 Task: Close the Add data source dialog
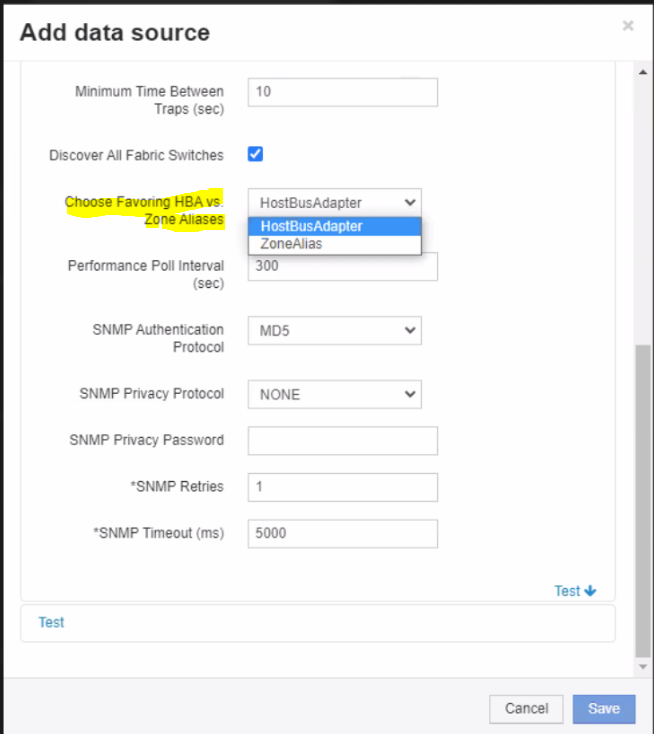(627, 26)
